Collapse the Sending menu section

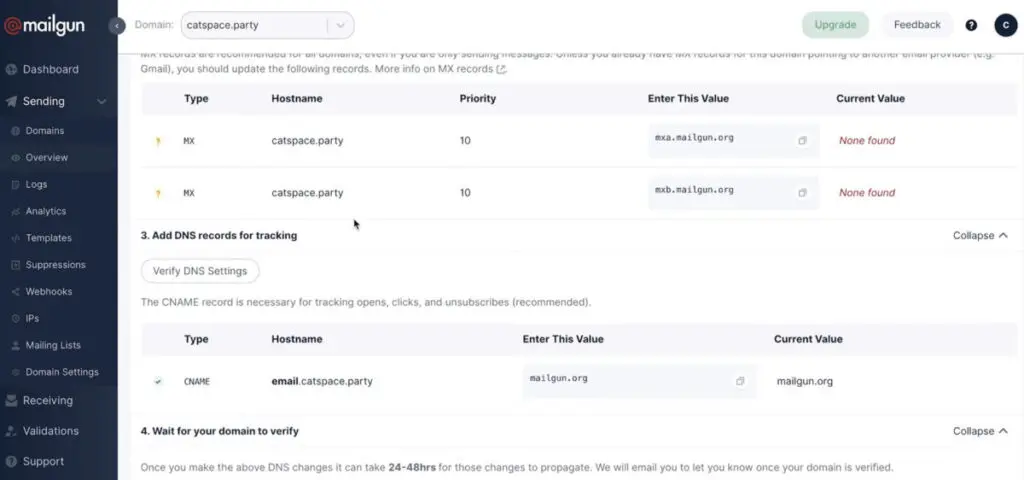(x=102, y=101)
